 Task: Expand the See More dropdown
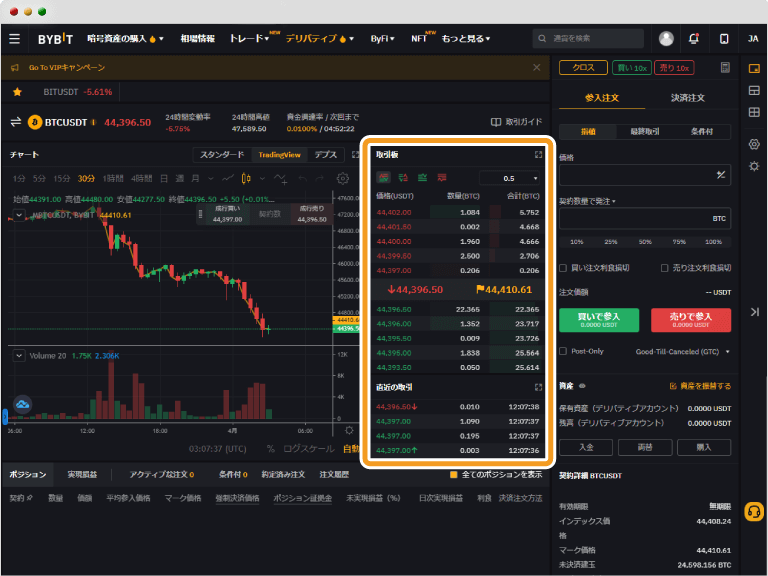coord(465,39)
